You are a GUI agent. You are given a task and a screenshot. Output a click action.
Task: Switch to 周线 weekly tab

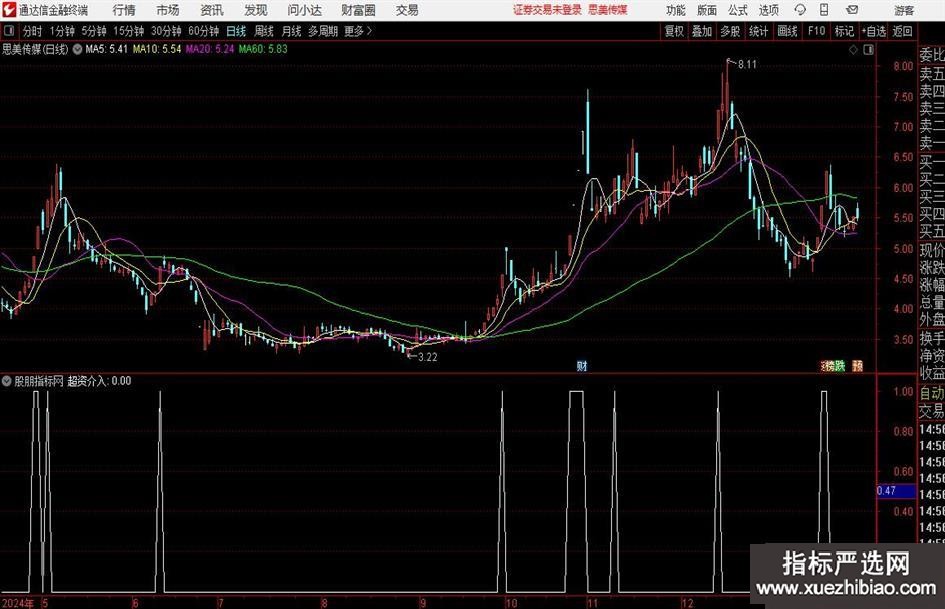pos(264,31)
